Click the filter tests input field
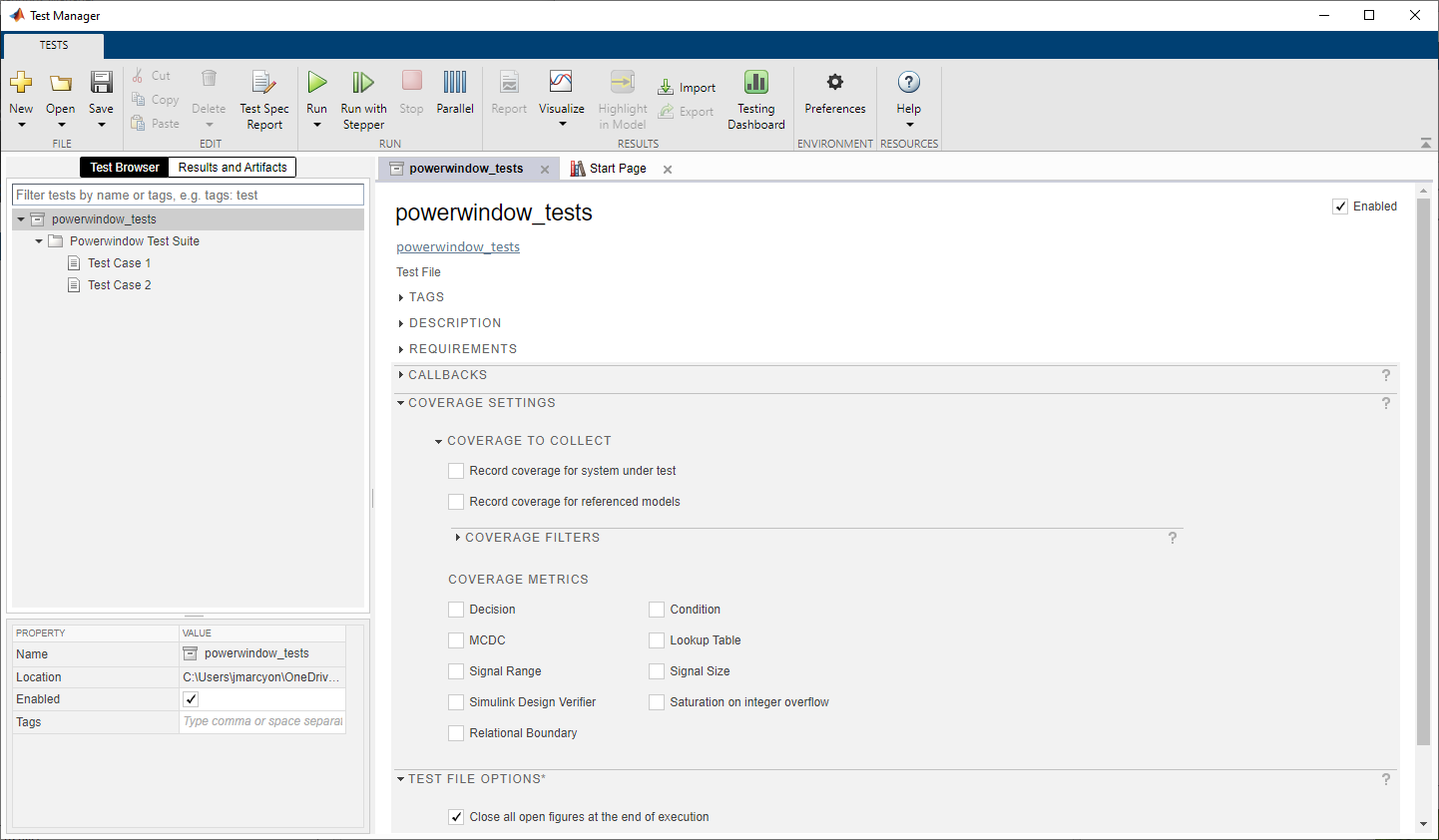The width and height of the screenshot is (1439, 840). [x=188, y=196]
